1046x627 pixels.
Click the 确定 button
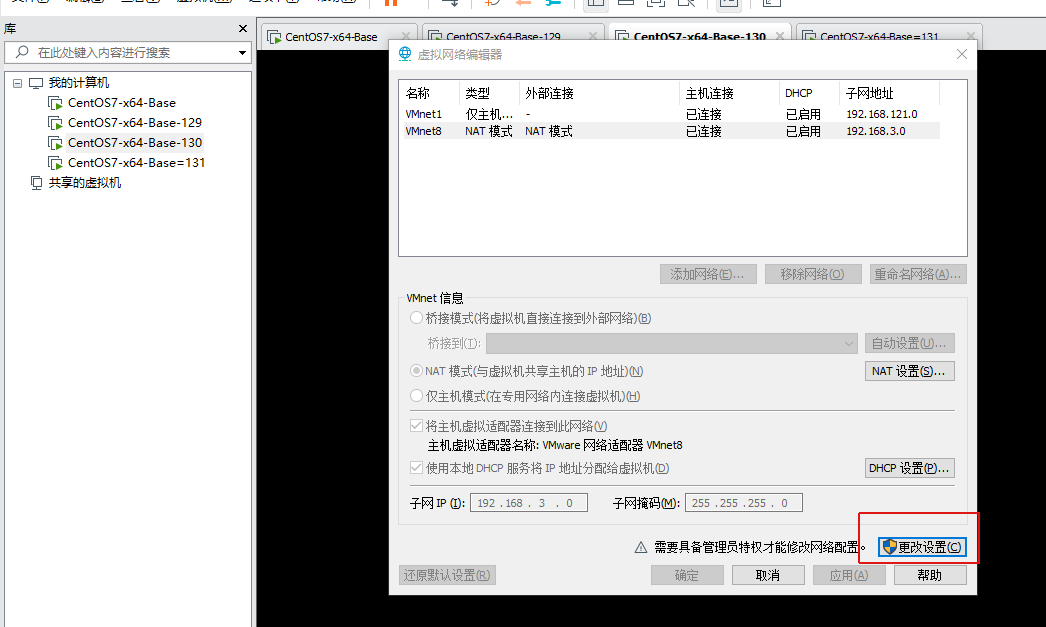point(687,575)
